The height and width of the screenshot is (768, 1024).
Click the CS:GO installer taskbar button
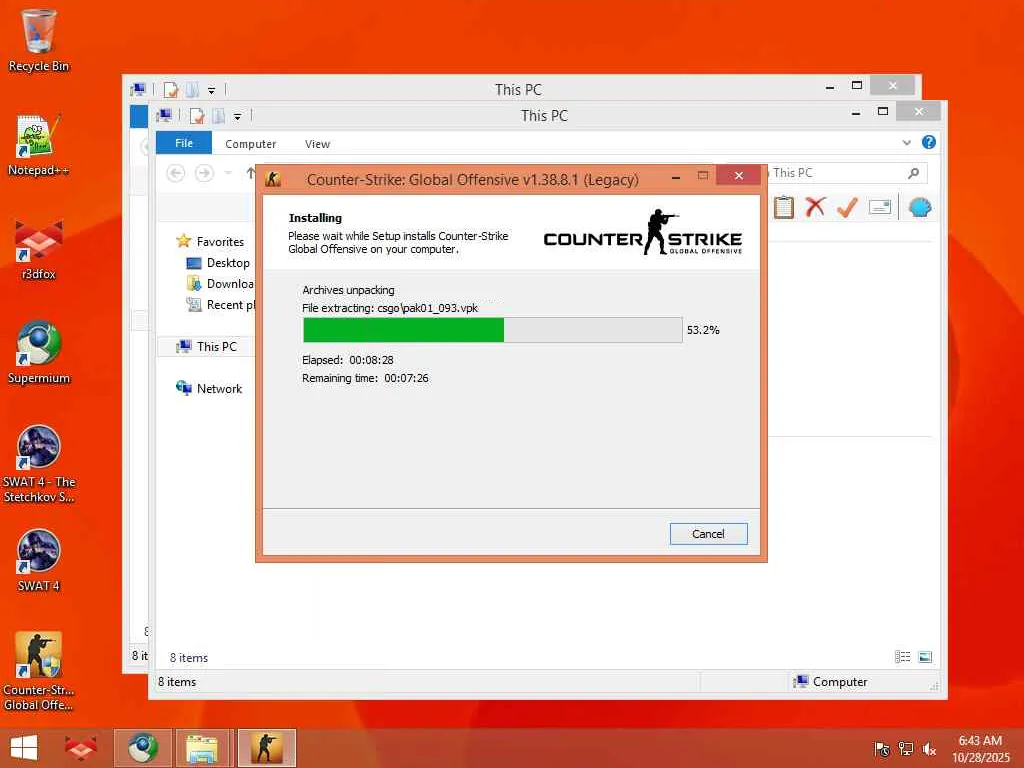tap(266, 748)
